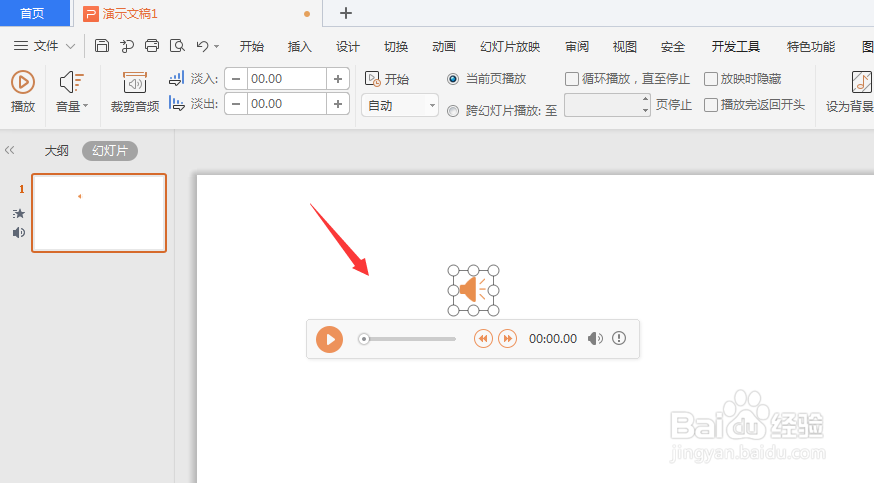Select the orange speaker audio object on slide
The width and height of the screenshot is (874, 483).
pyautogui.click(x=473, y=290)
